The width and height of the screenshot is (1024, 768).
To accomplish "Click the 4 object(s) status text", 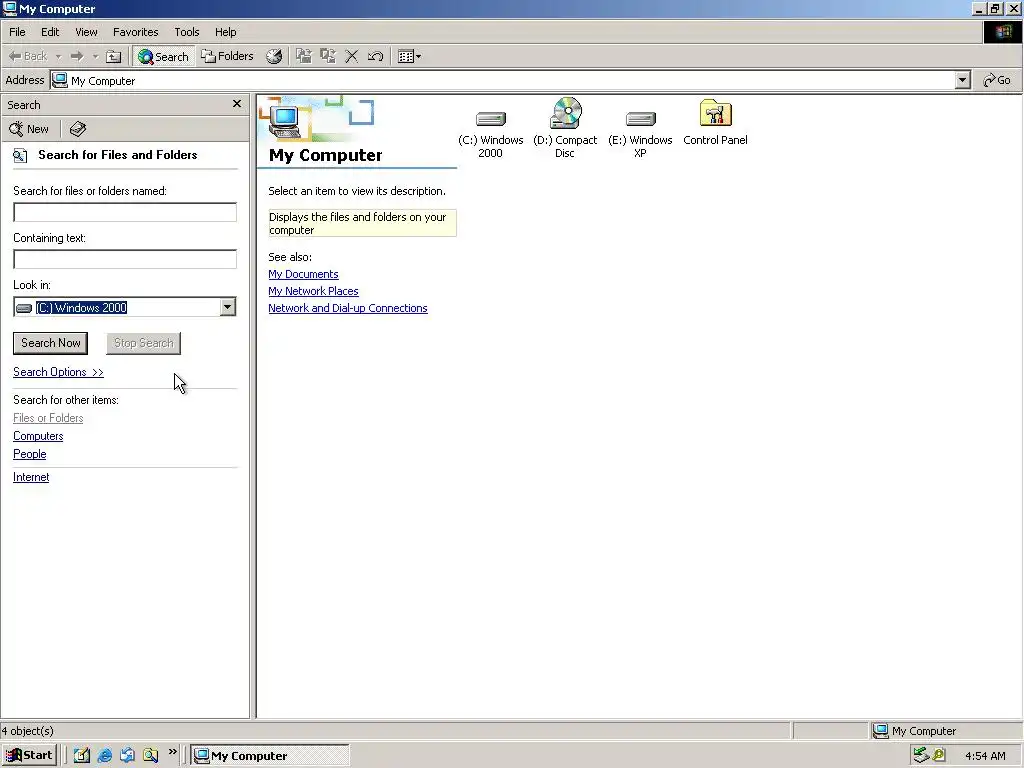I will (x=27, y=731).
